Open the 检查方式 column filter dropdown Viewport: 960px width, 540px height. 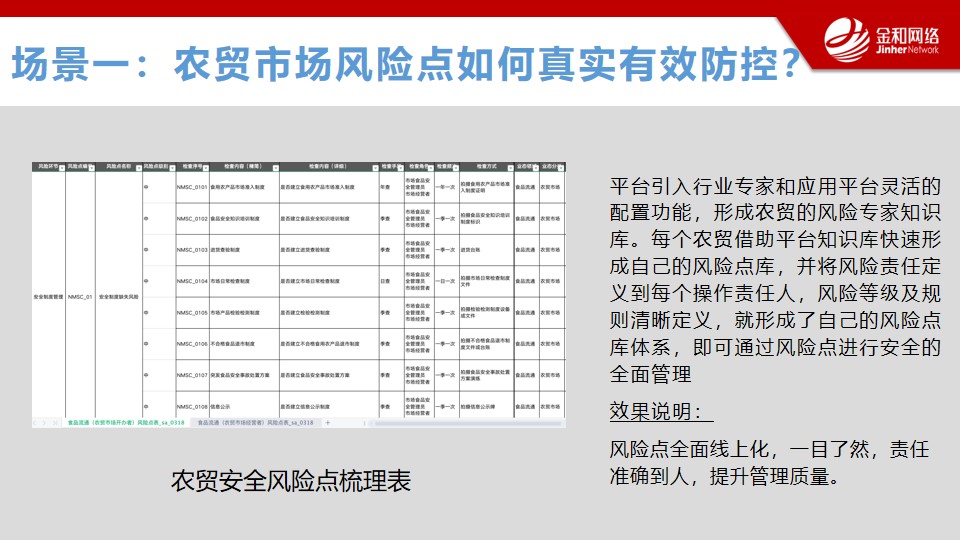[510, 168]
